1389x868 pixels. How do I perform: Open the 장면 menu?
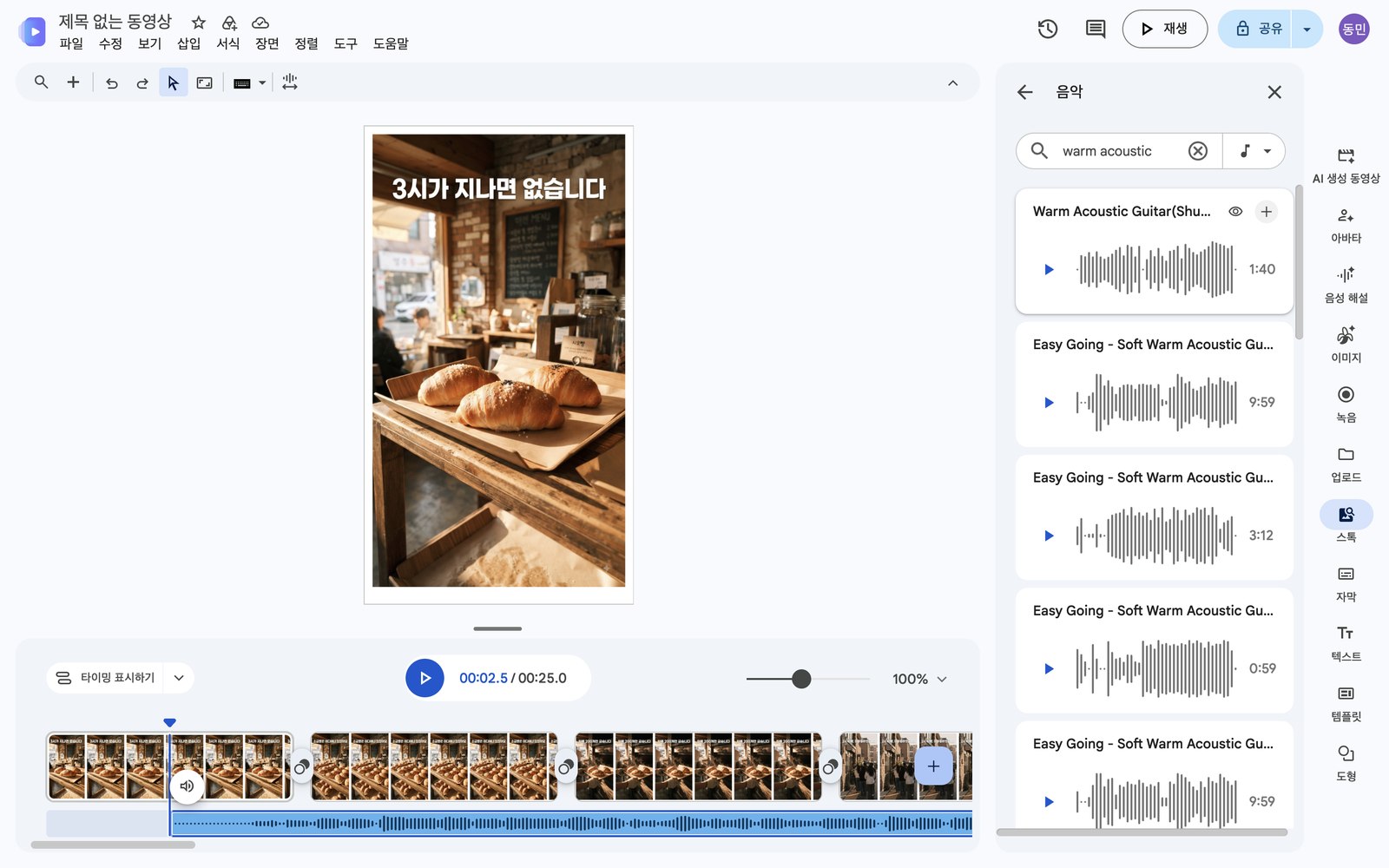pos(267,43)
